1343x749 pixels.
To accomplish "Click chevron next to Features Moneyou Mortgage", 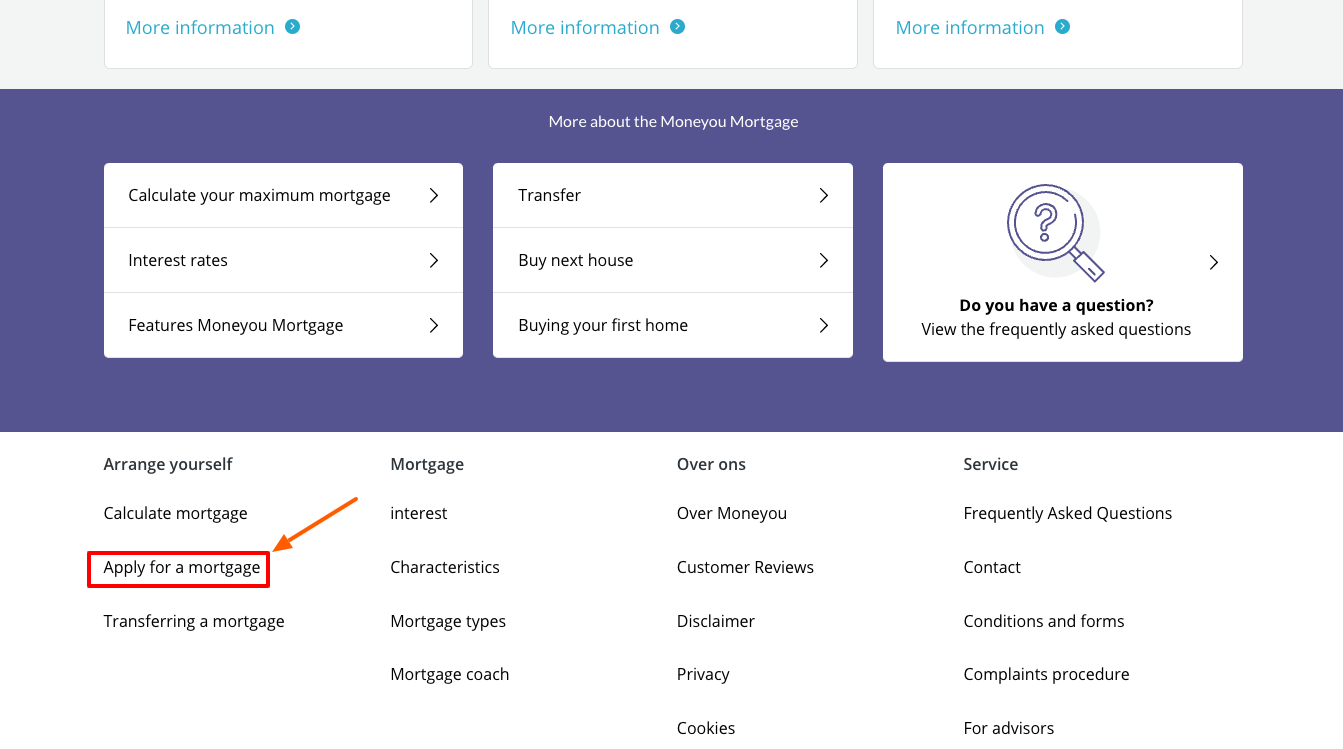I will pyautogui.click(x=434, y=326).
